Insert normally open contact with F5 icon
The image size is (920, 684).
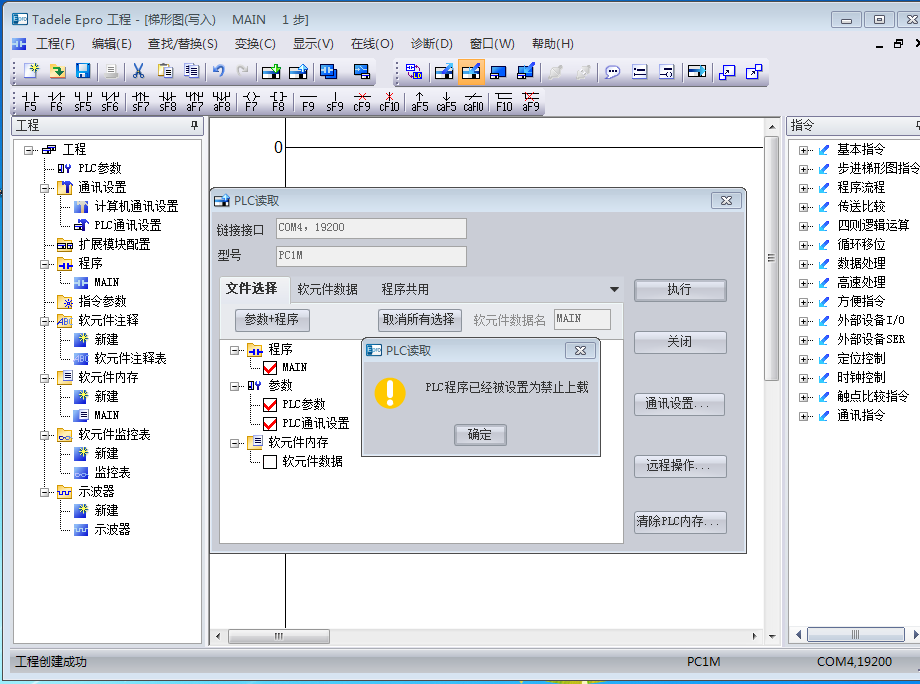pyautogui.click(x=30, y=101)
